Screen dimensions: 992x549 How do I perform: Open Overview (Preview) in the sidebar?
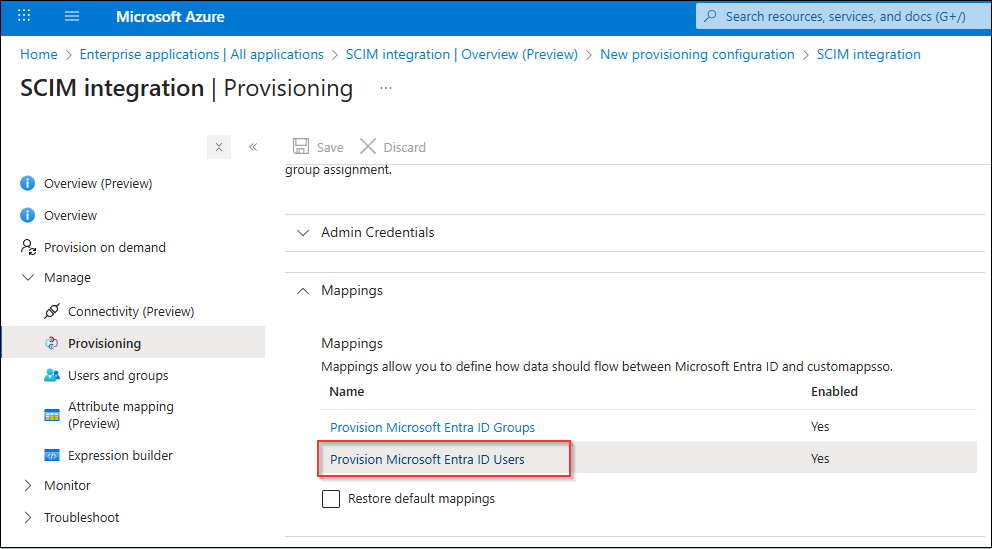point(98,183)
